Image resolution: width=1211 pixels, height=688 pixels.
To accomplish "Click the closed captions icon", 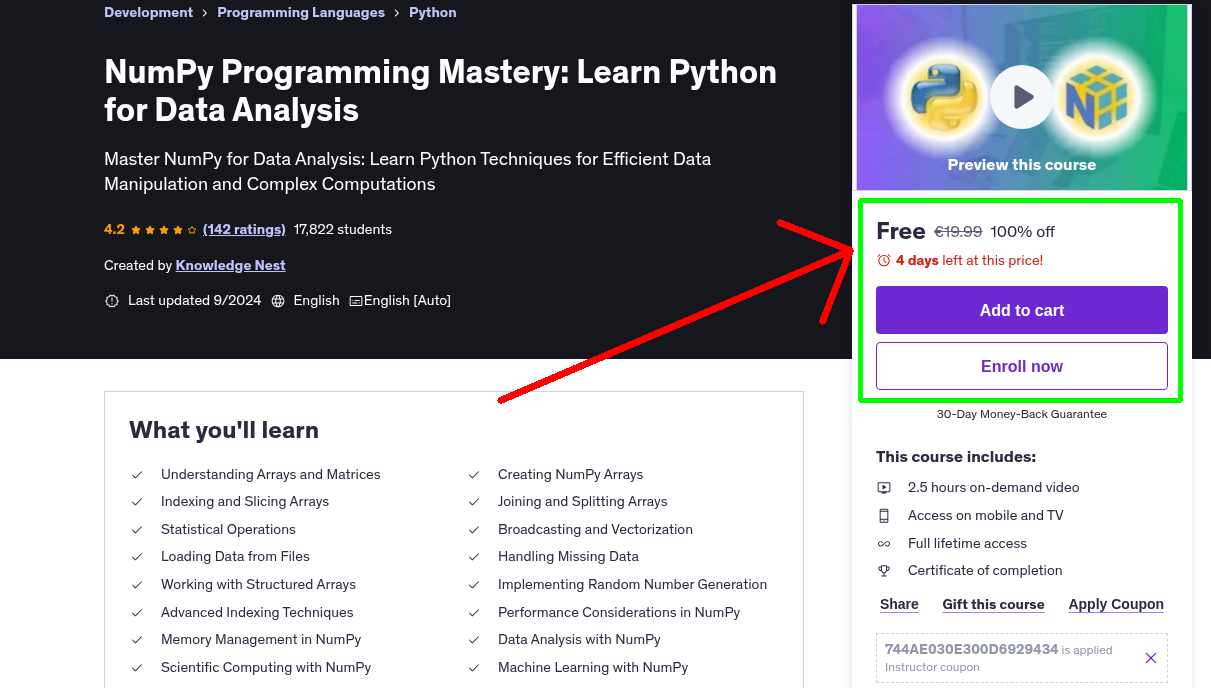I will [355, 301].
